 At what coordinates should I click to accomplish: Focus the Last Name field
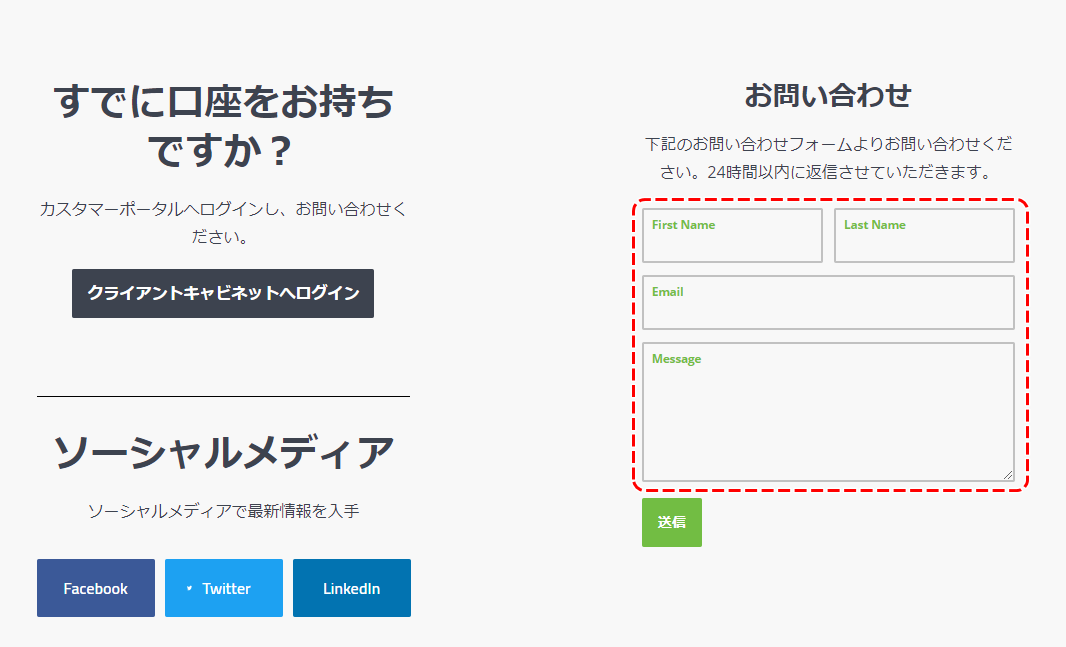924,235
